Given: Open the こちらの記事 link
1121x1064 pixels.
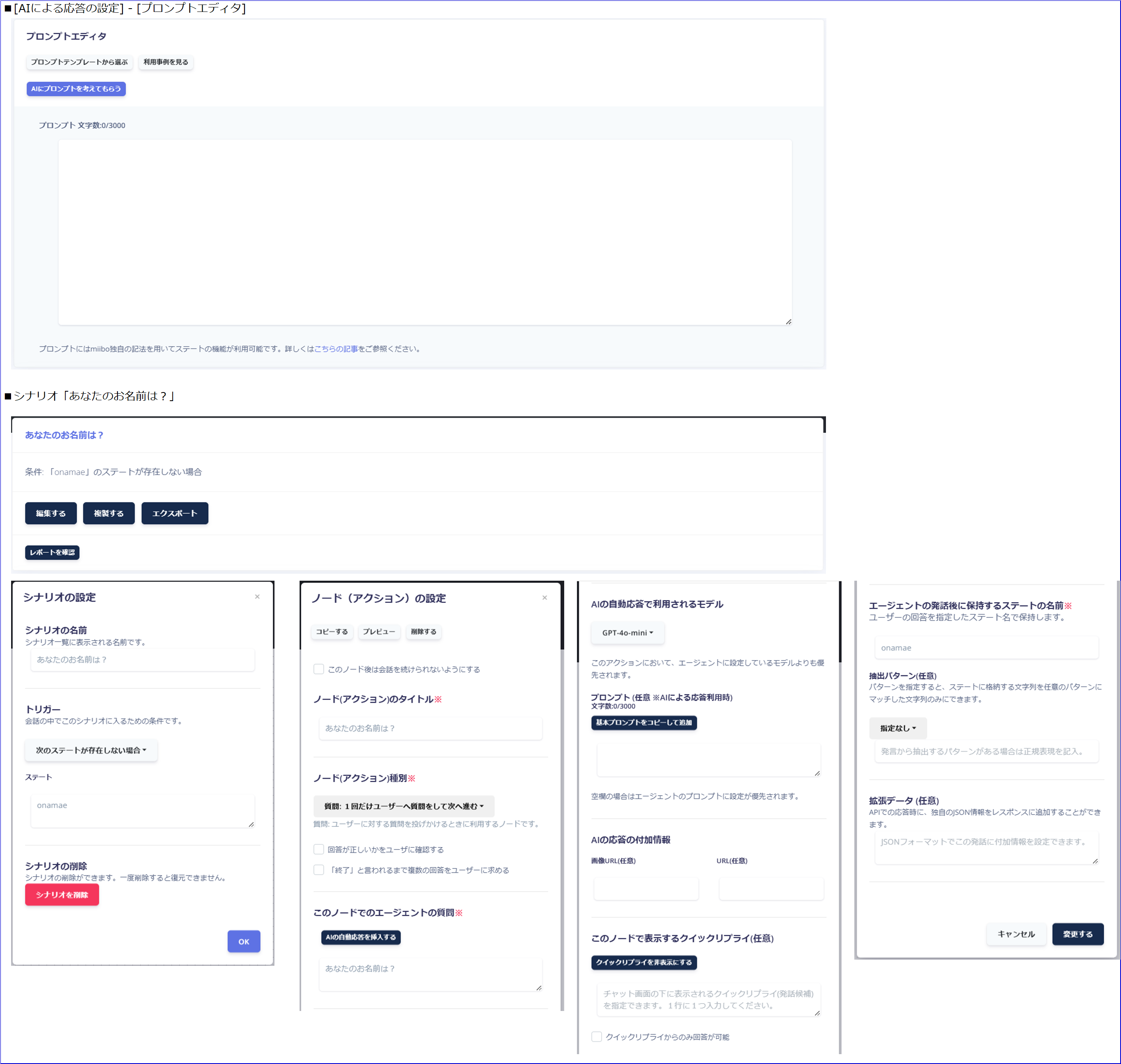Looking at the screenshot, I should (336, 349).
